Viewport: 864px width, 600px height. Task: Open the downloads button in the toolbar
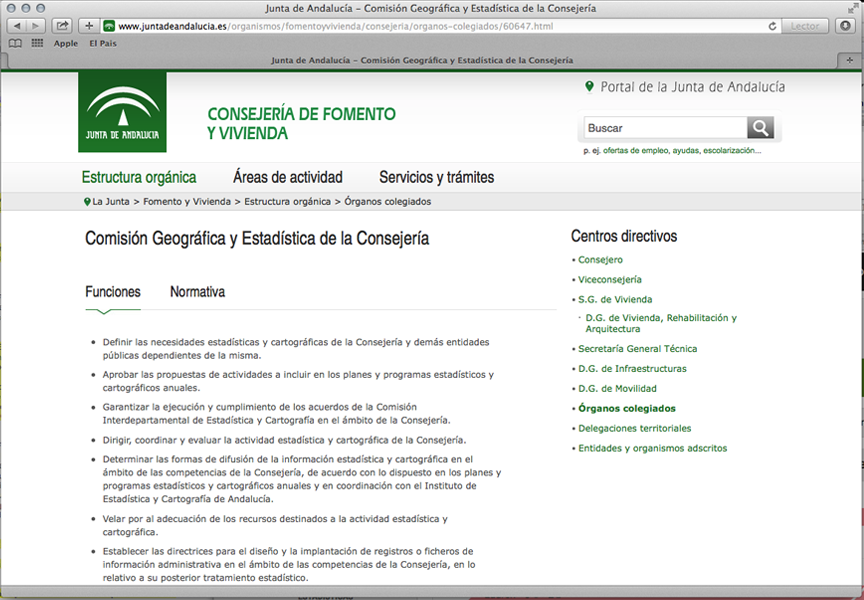[x=843, y=26]
